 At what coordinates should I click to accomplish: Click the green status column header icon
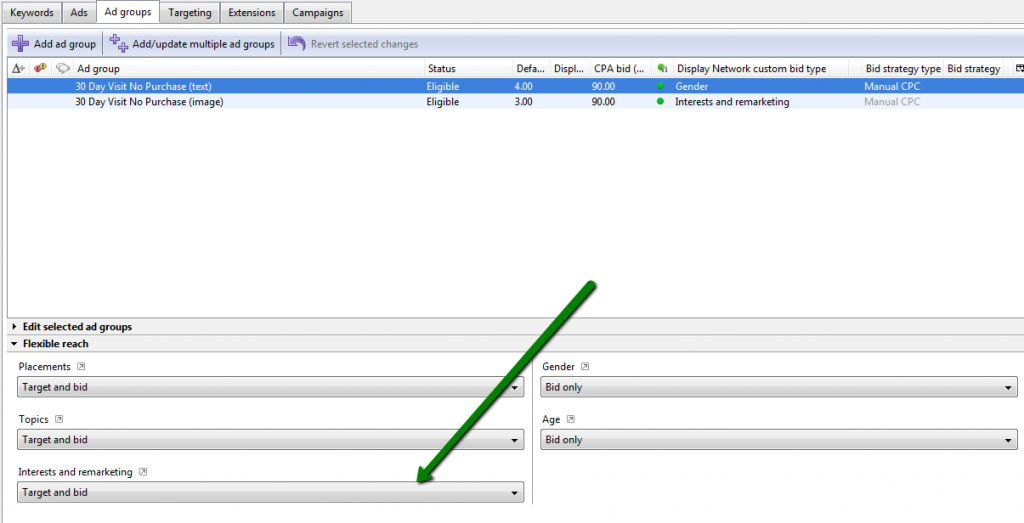(x=661, y=69)
